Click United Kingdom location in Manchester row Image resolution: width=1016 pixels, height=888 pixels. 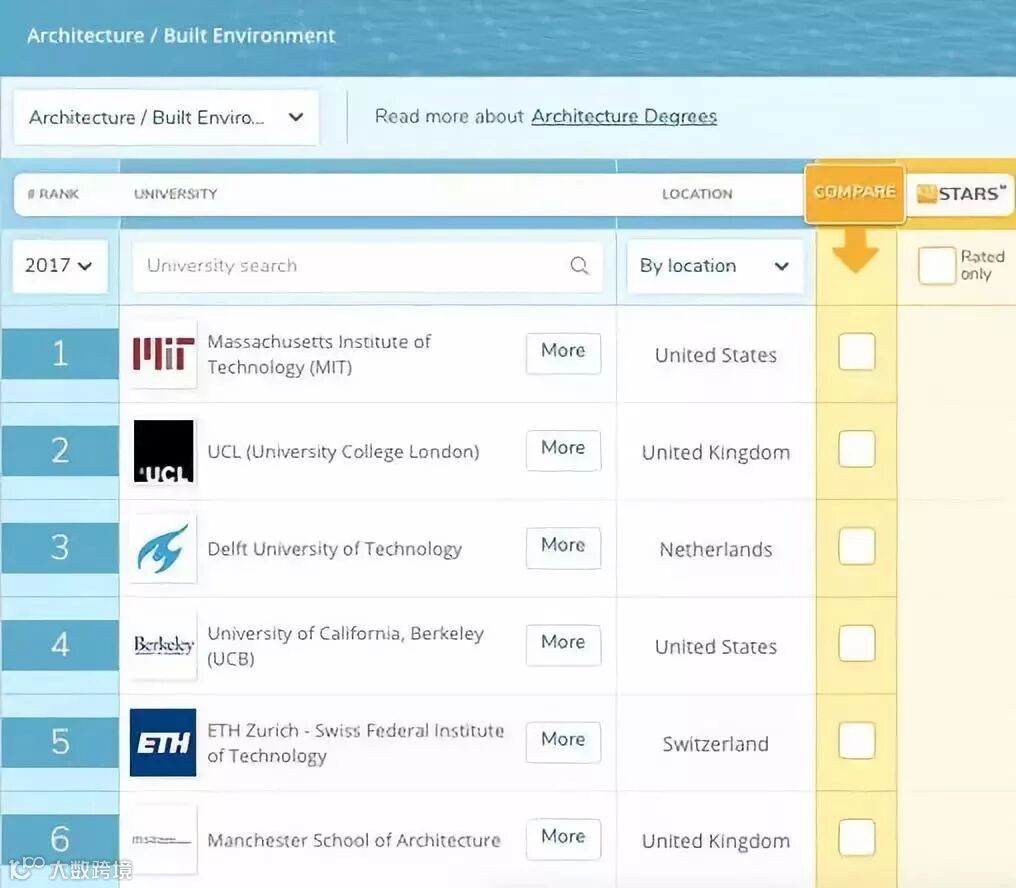(715, 841)
